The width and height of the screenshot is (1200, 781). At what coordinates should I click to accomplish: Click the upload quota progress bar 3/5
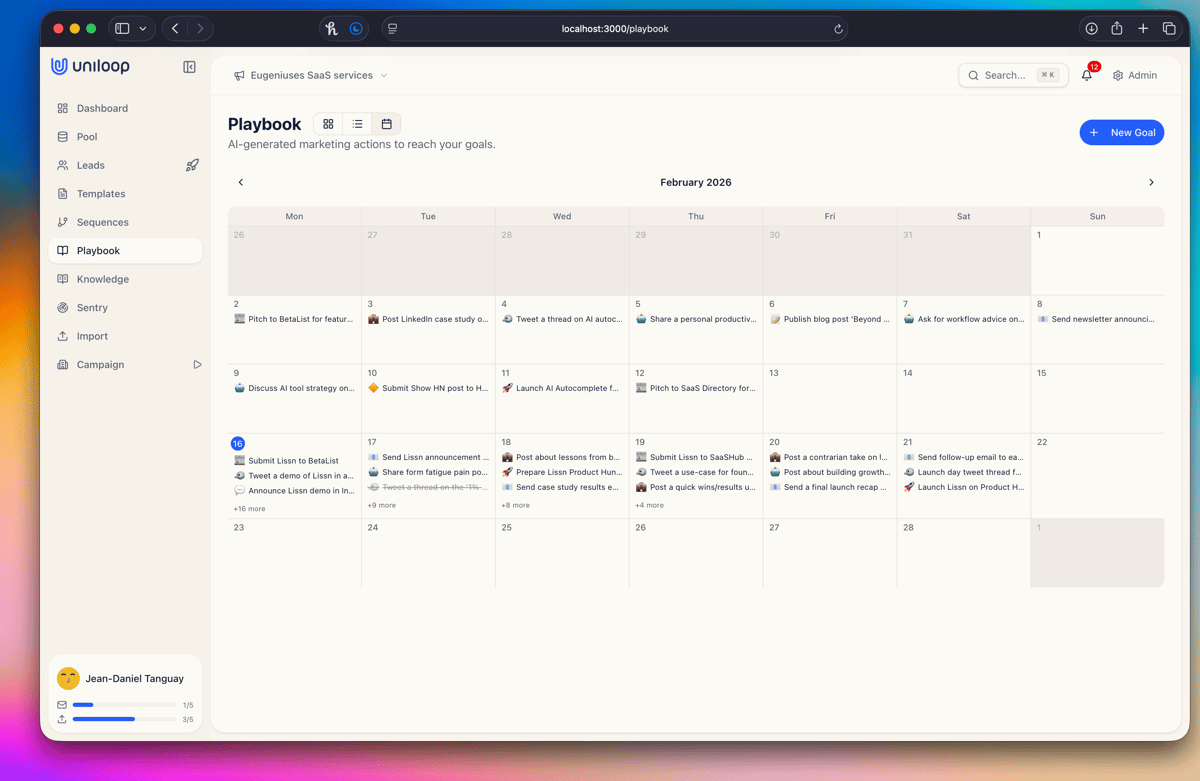coord(124,719)
